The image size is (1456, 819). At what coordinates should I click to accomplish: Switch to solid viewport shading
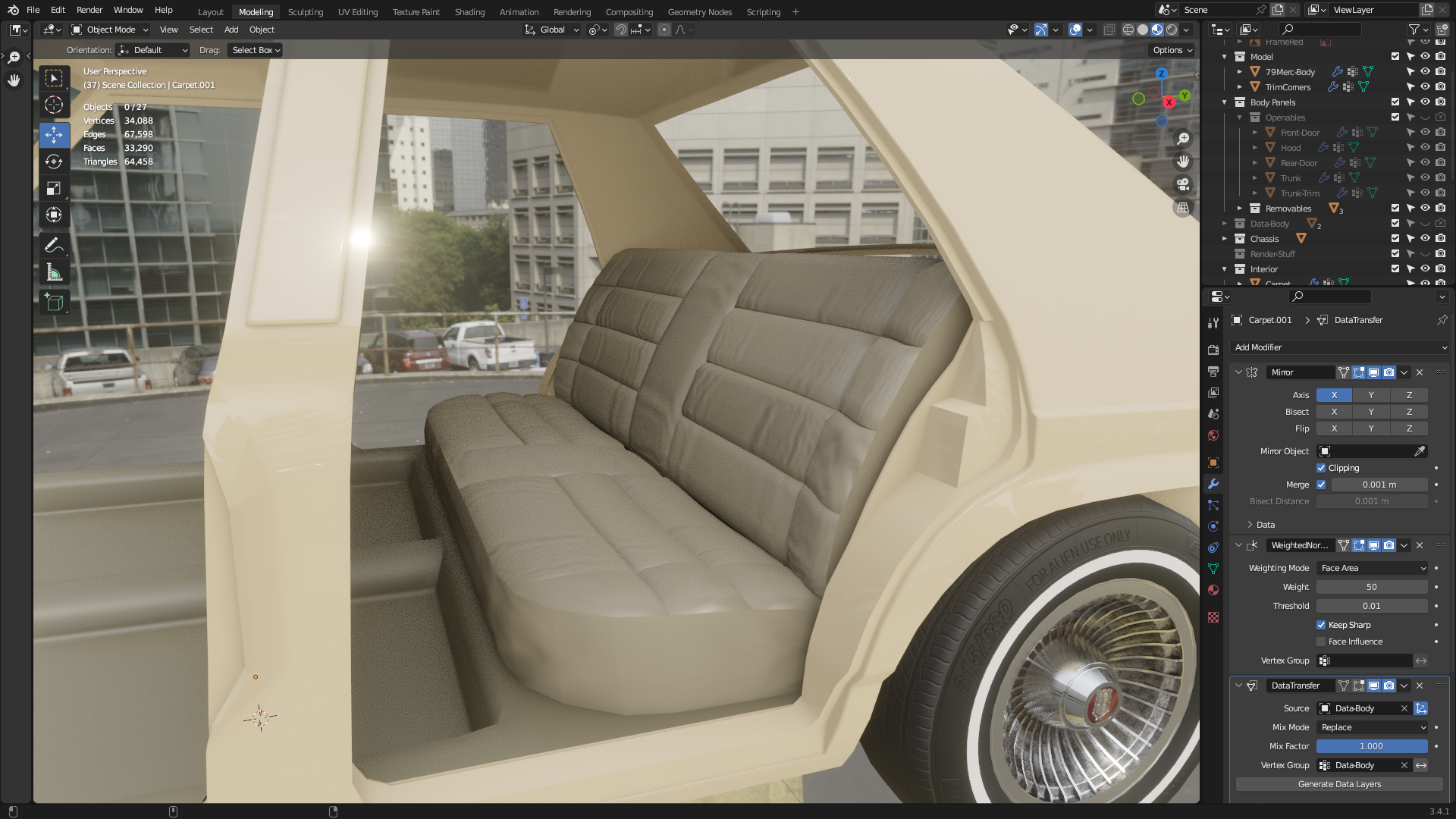[1143, 30]
